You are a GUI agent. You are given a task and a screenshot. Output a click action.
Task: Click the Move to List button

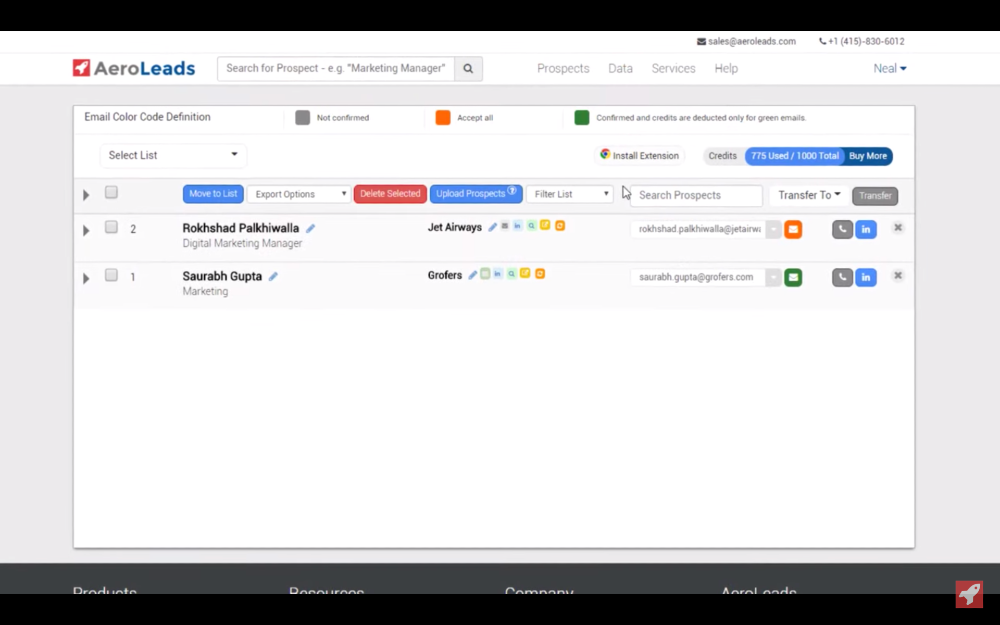coord(213,194)
